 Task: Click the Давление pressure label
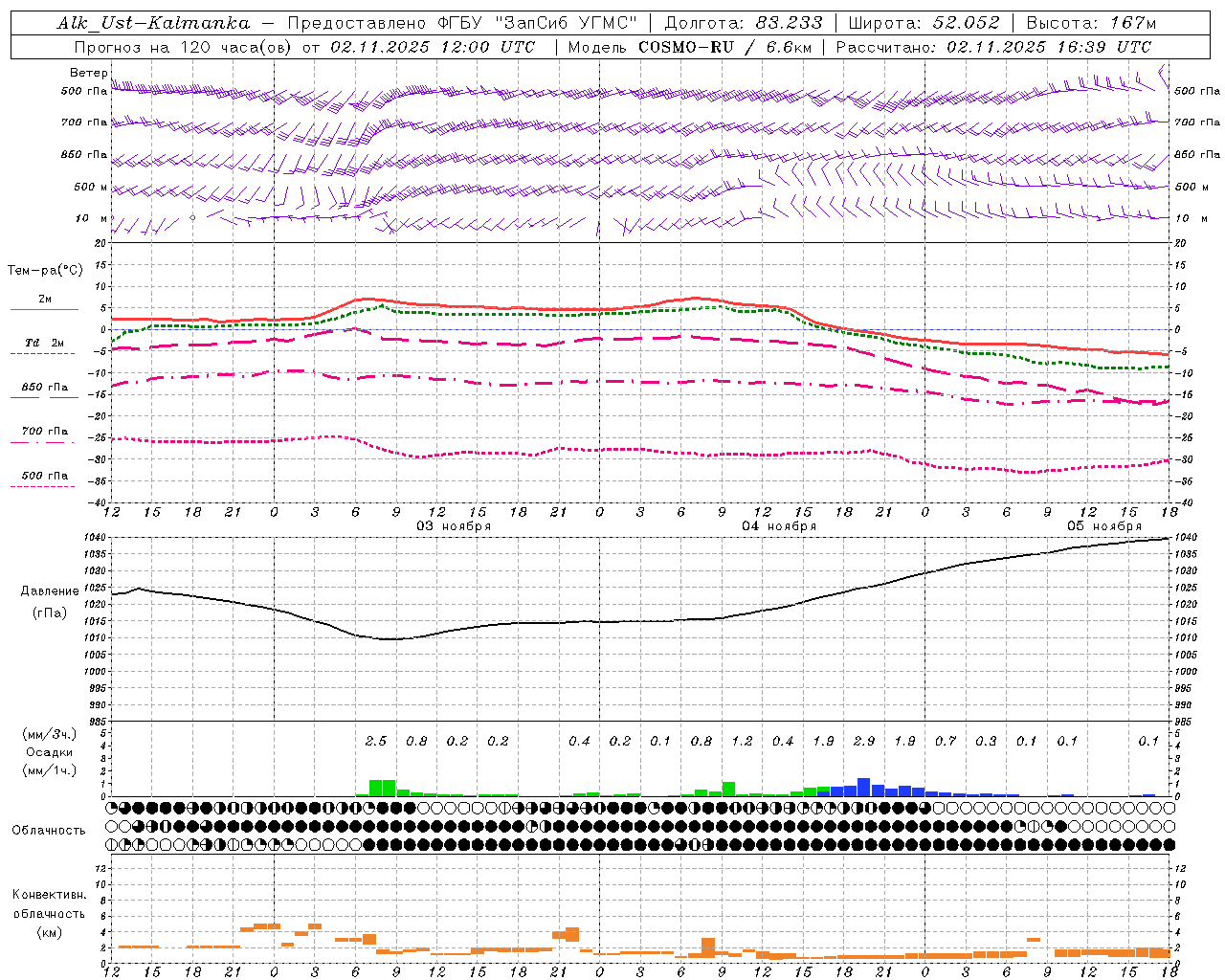(x=50, y=591)
